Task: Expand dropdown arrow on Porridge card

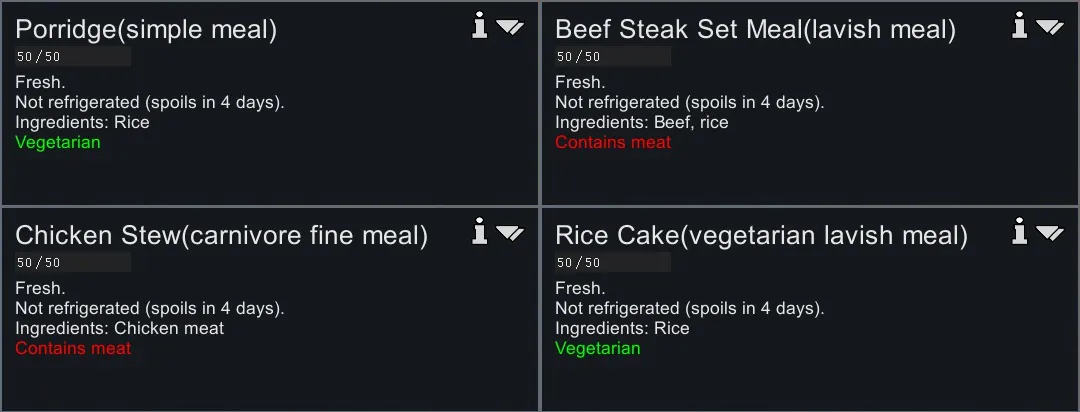Action: [x=510, y=28]
